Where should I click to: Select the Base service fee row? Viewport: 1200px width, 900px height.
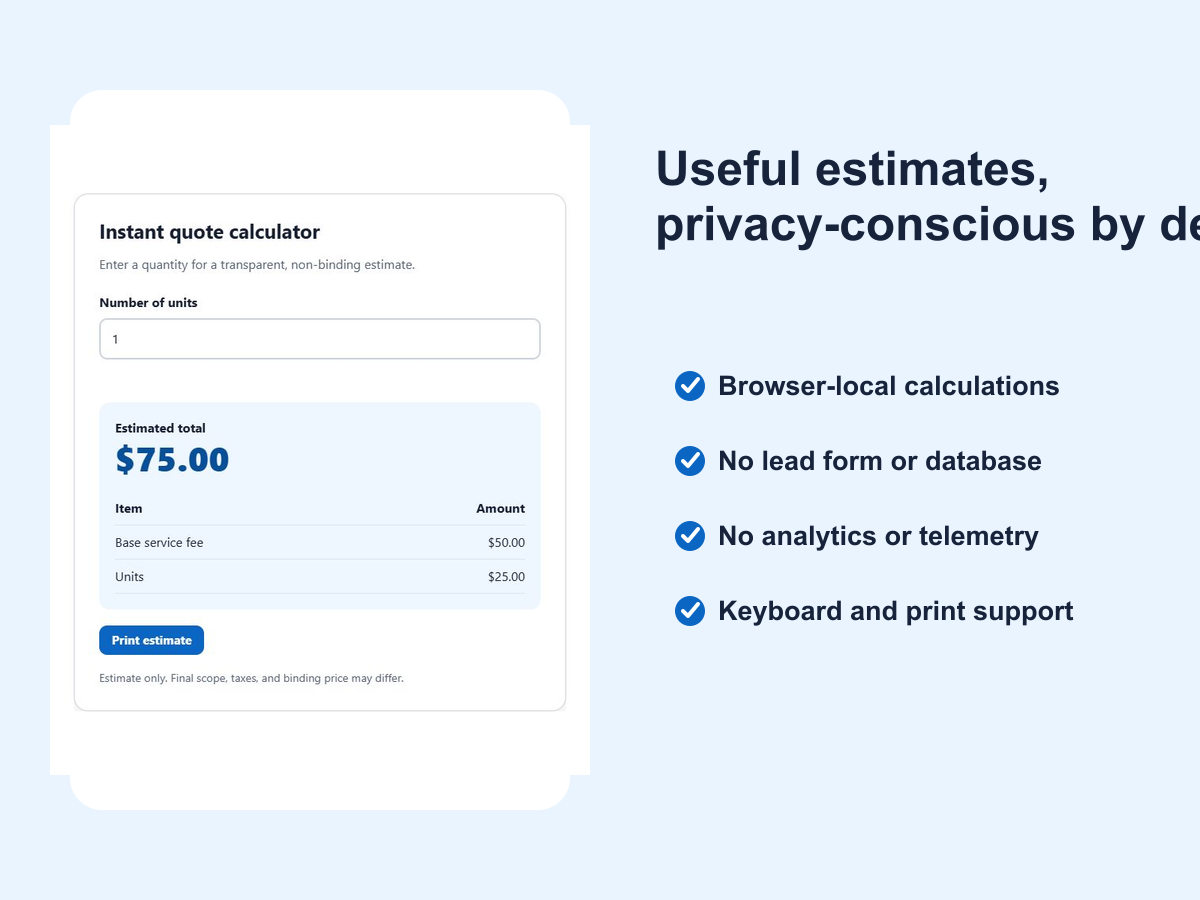320,543
